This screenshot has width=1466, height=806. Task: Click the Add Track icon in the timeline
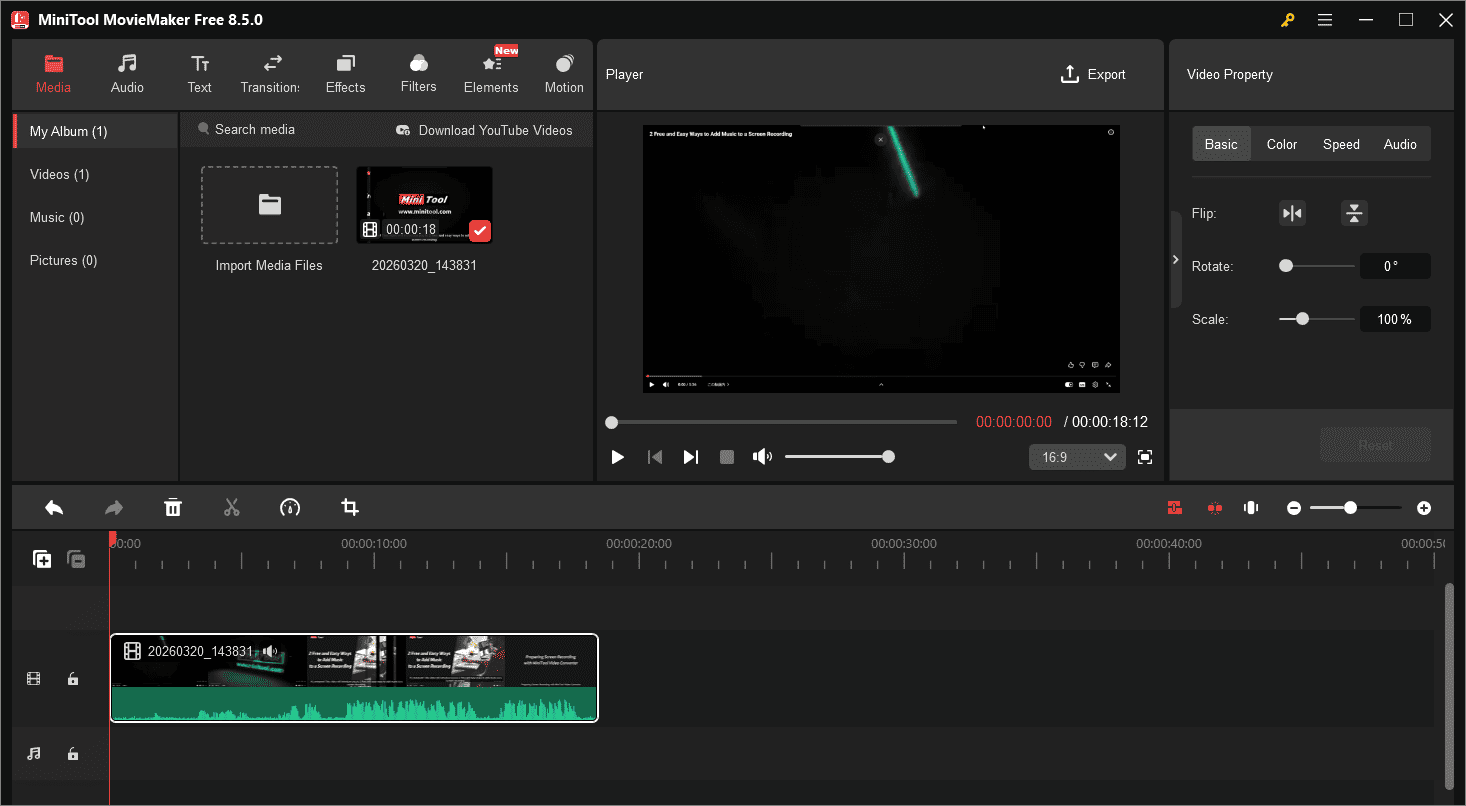pyautogui.click(x=42, y=558)
